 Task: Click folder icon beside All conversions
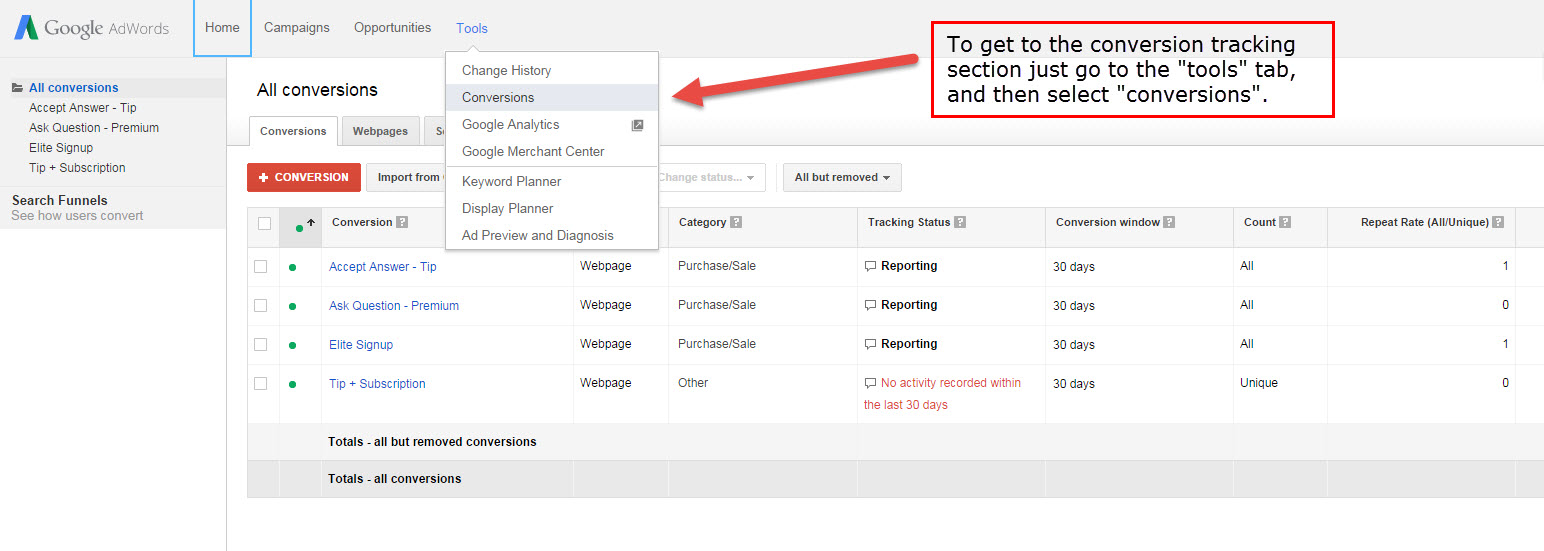click(x=18, y=88)
